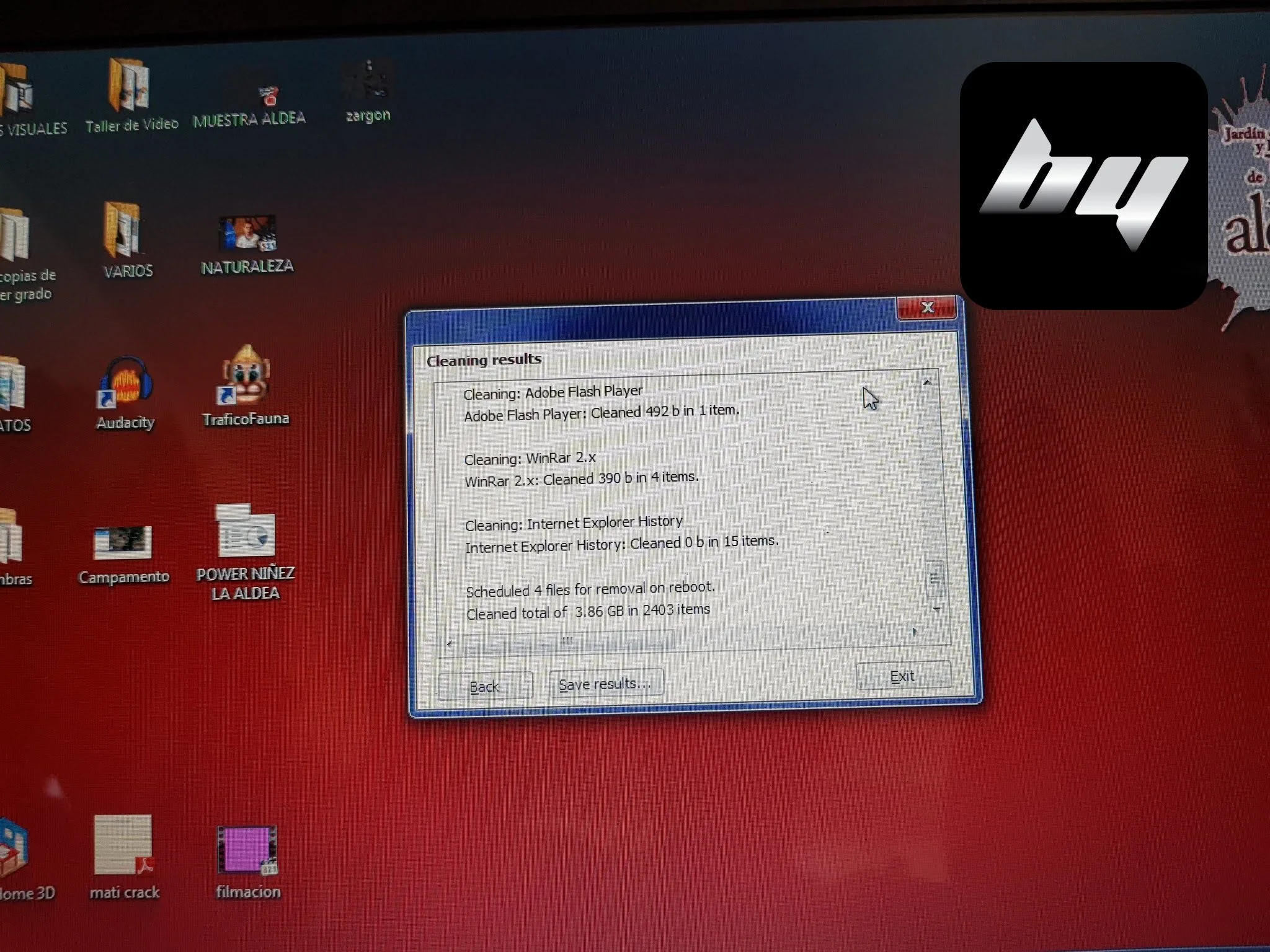The image size is (1270, 952).
Task: Open the filmacion video file
Action: click(x=247, y=850)
